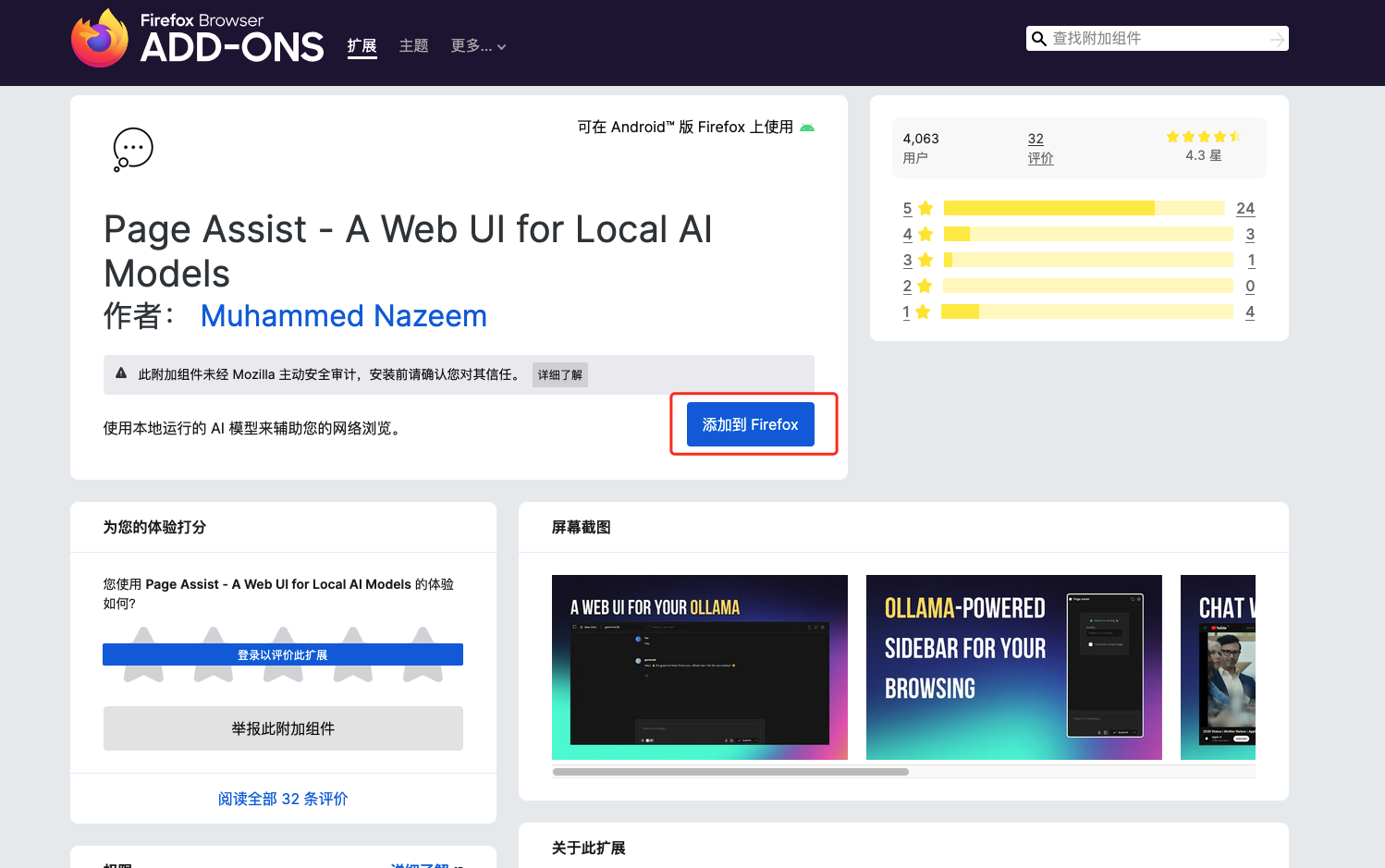
Task: Open the 32 评价 link in the stats
Action: tap(1041, 148)
